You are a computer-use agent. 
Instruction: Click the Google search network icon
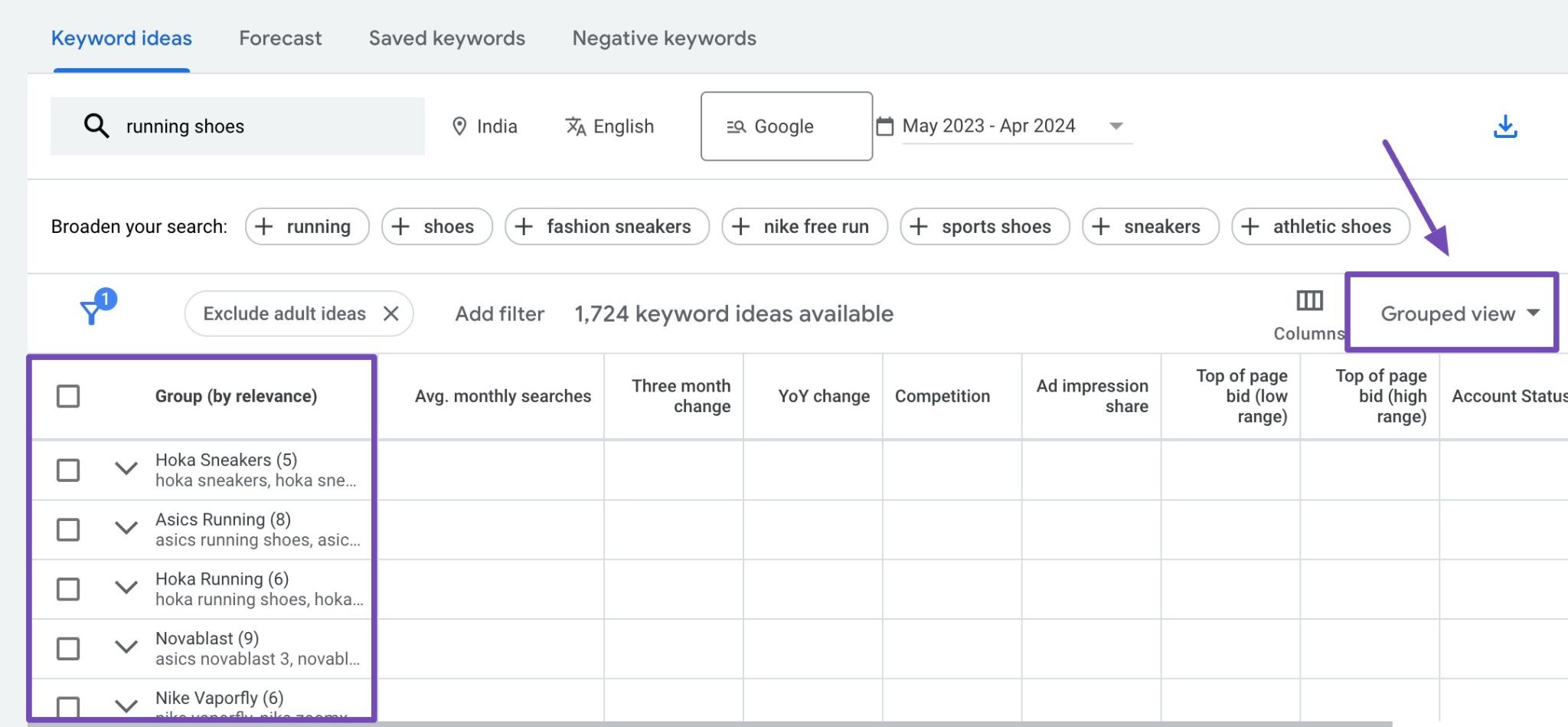[736, 127]
